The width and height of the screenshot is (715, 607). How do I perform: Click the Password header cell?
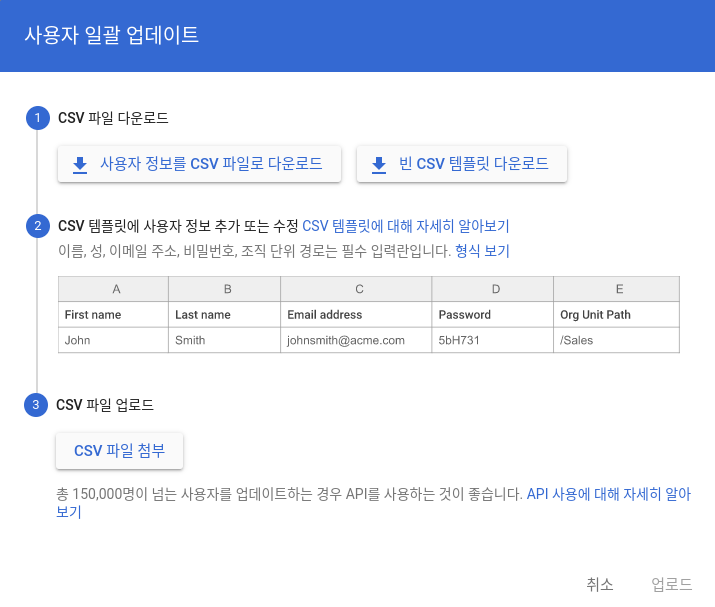tap(492, 315)
